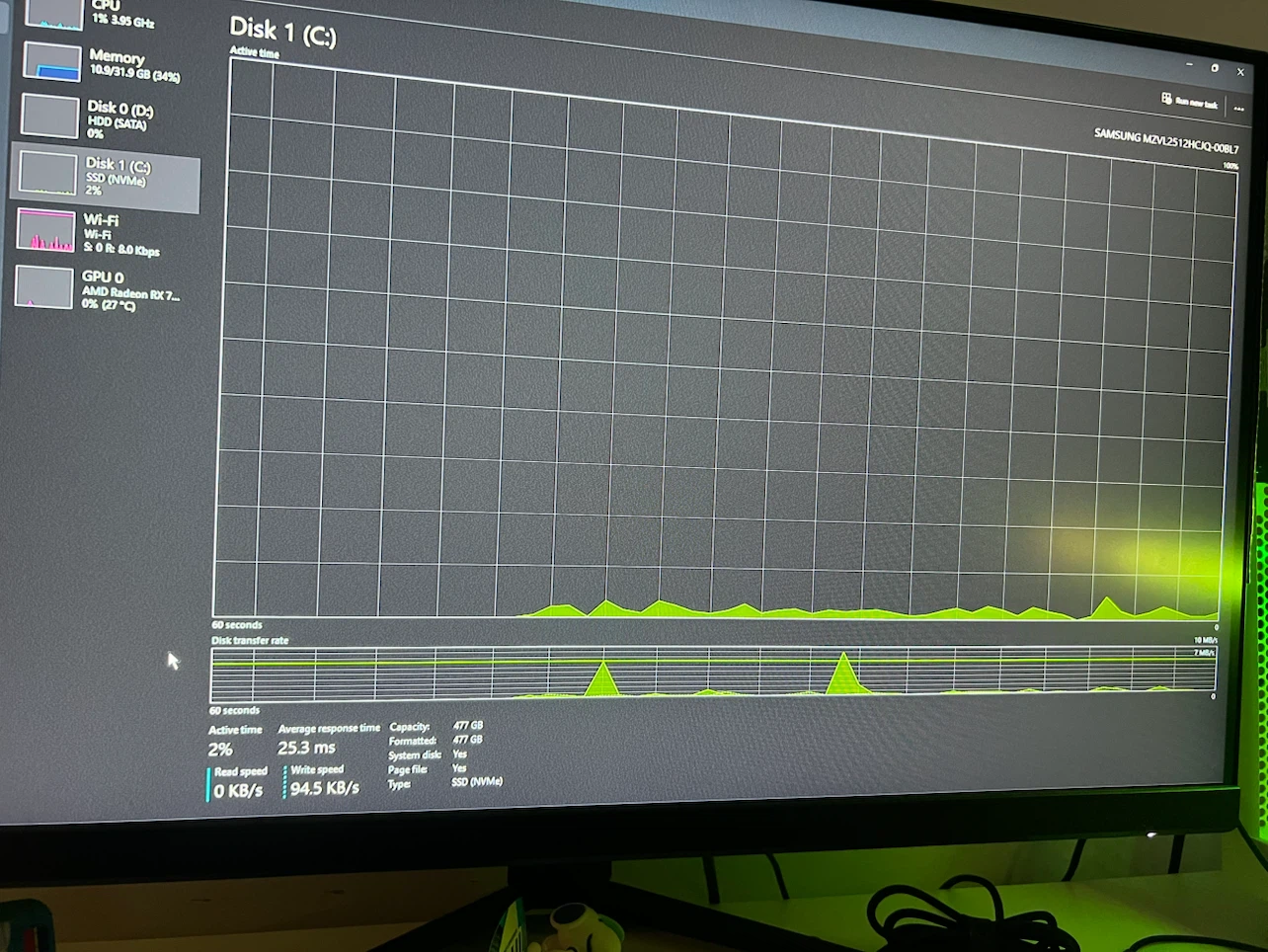This screenshot has width=1268, height=952.
Task: Click the "Disk 1 (C:)" page heading
Action: [282, 32]
